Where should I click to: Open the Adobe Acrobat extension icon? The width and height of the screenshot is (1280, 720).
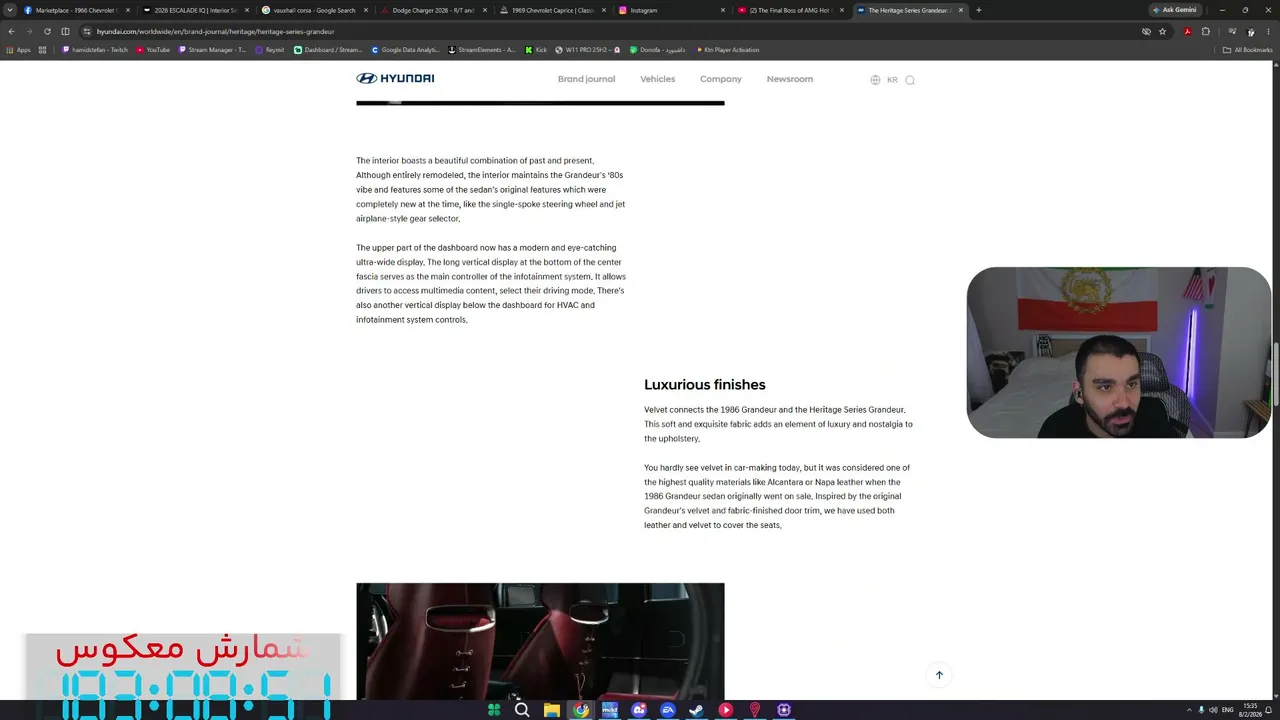coord(1187,31)
